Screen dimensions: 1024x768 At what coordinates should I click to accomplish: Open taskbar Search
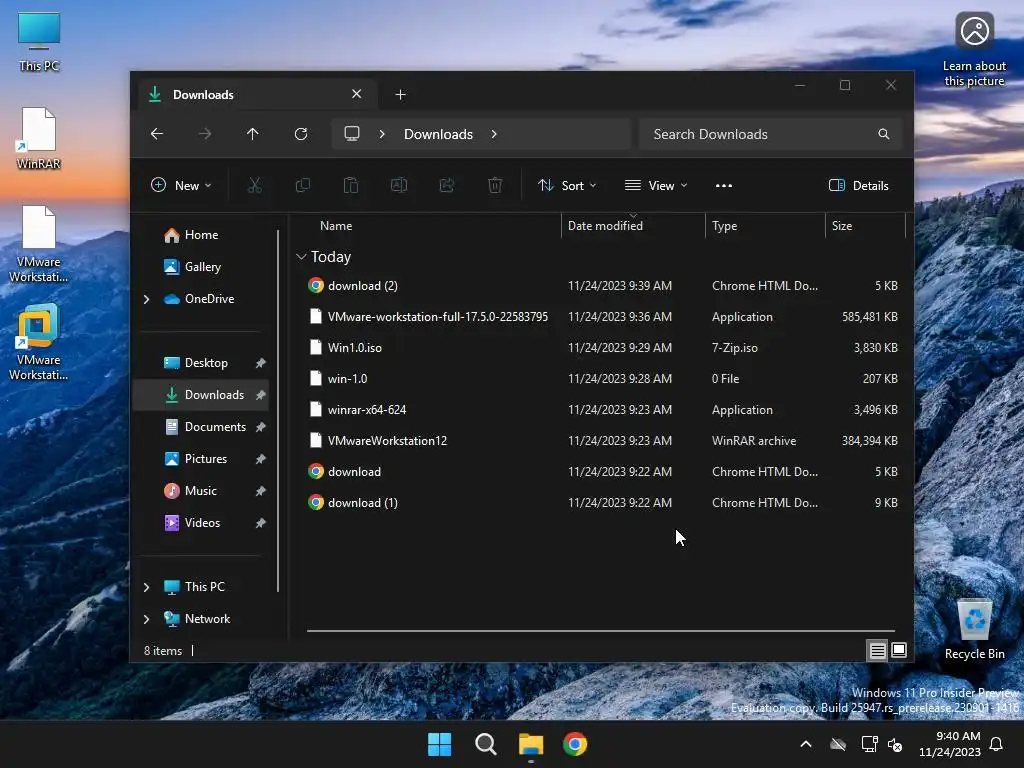pyautogui.click(x=486, y=744)
